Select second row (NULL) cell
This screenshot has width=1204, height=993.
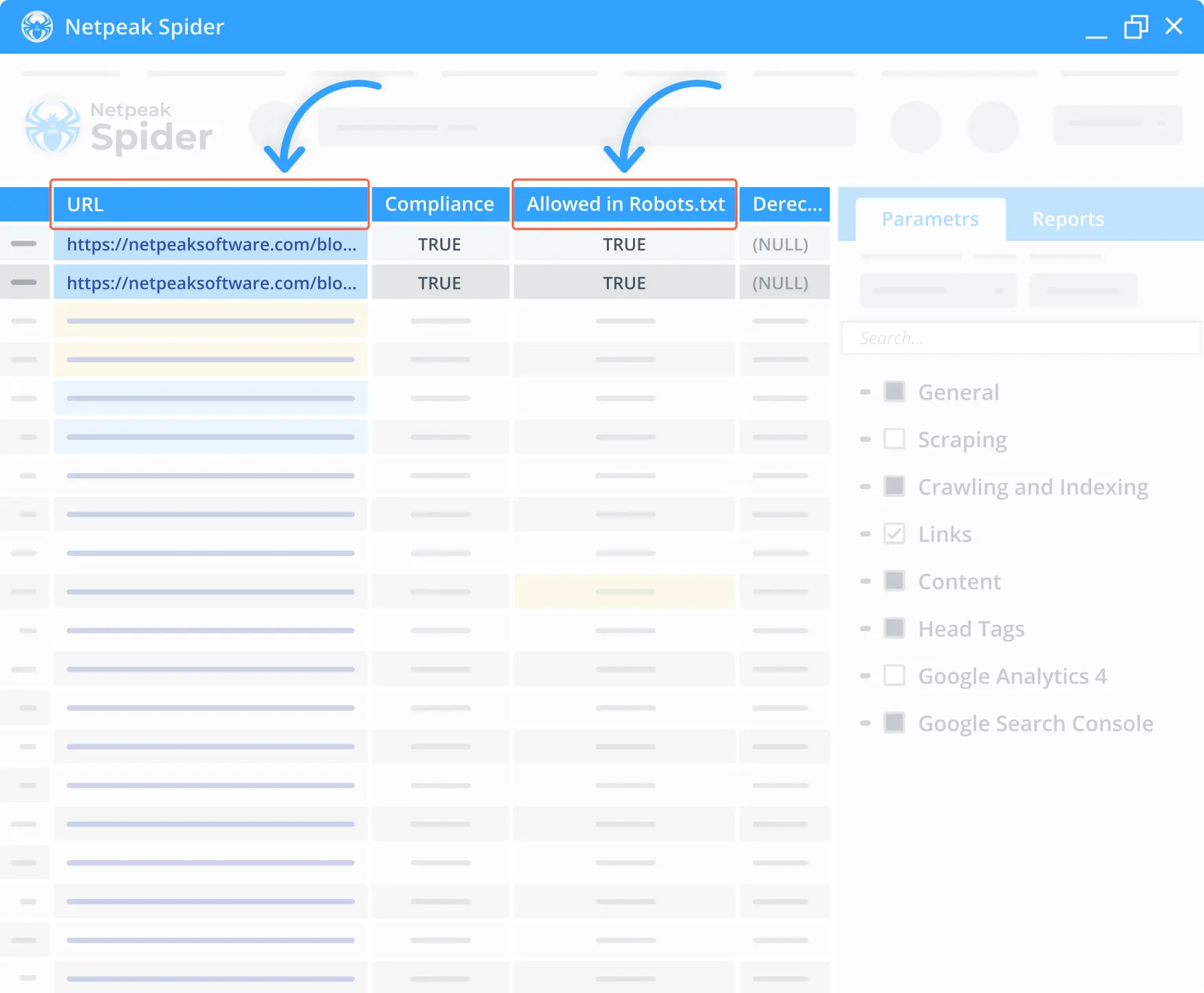(785, 283)
